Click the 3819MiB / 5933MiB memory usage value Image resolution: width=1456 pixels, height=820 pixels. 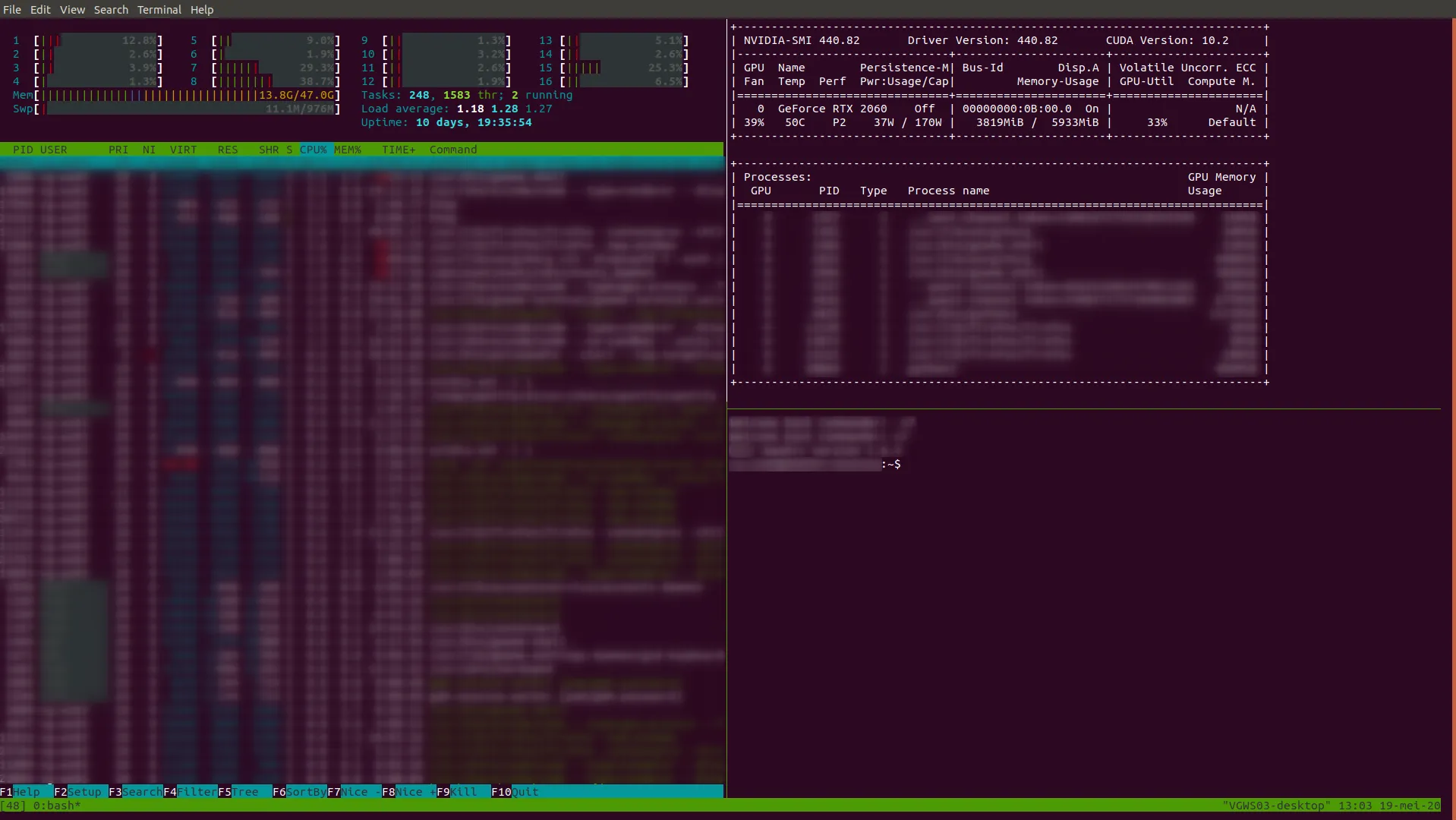tap(1037, 122)
